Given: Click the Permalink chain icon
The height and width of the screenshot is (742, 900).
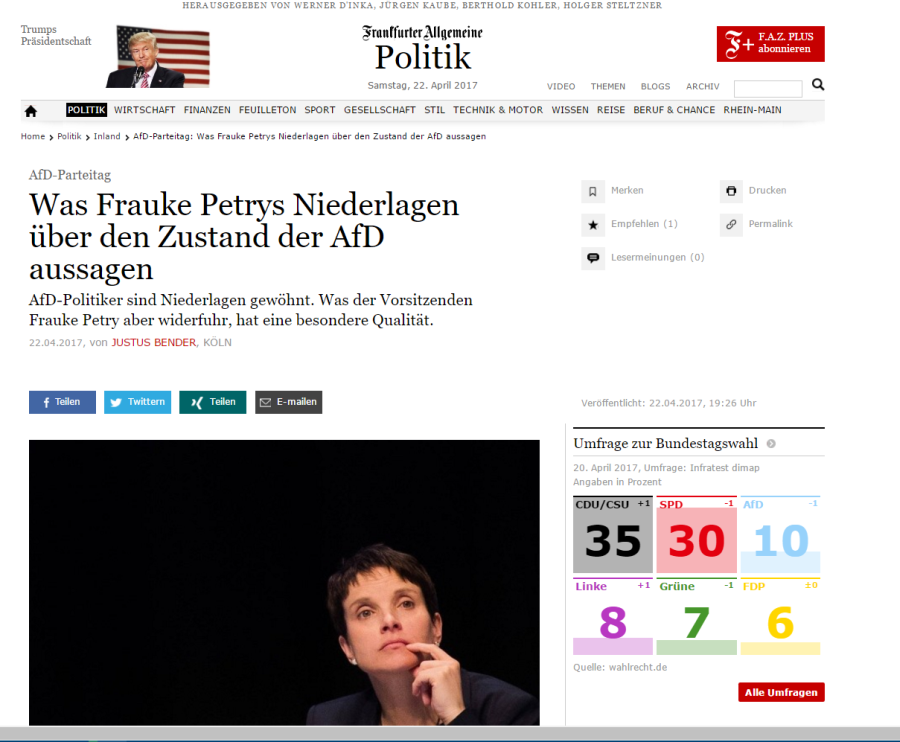Looking at the screenshot, I should (731, 224).
